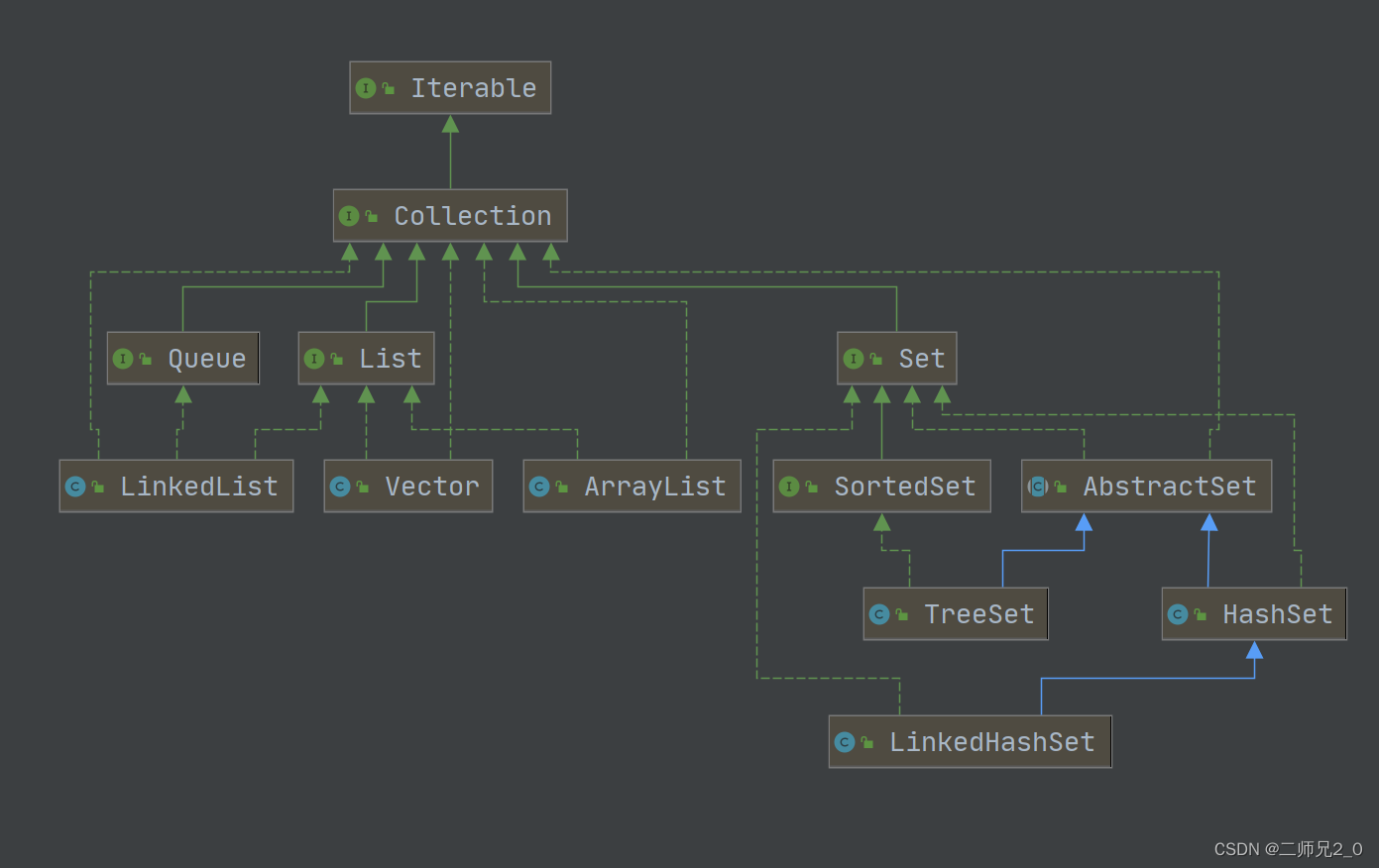The width and height of the screenshot is (1379, 868).
Task: Click the public lock icon on List
Action: coord(337,360)
